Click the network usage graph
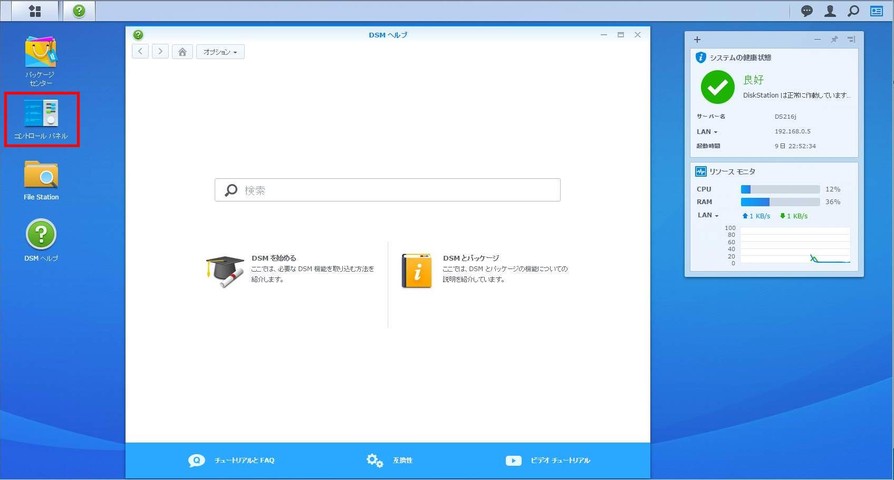This screenshot has width=894, height=480. 795,245
